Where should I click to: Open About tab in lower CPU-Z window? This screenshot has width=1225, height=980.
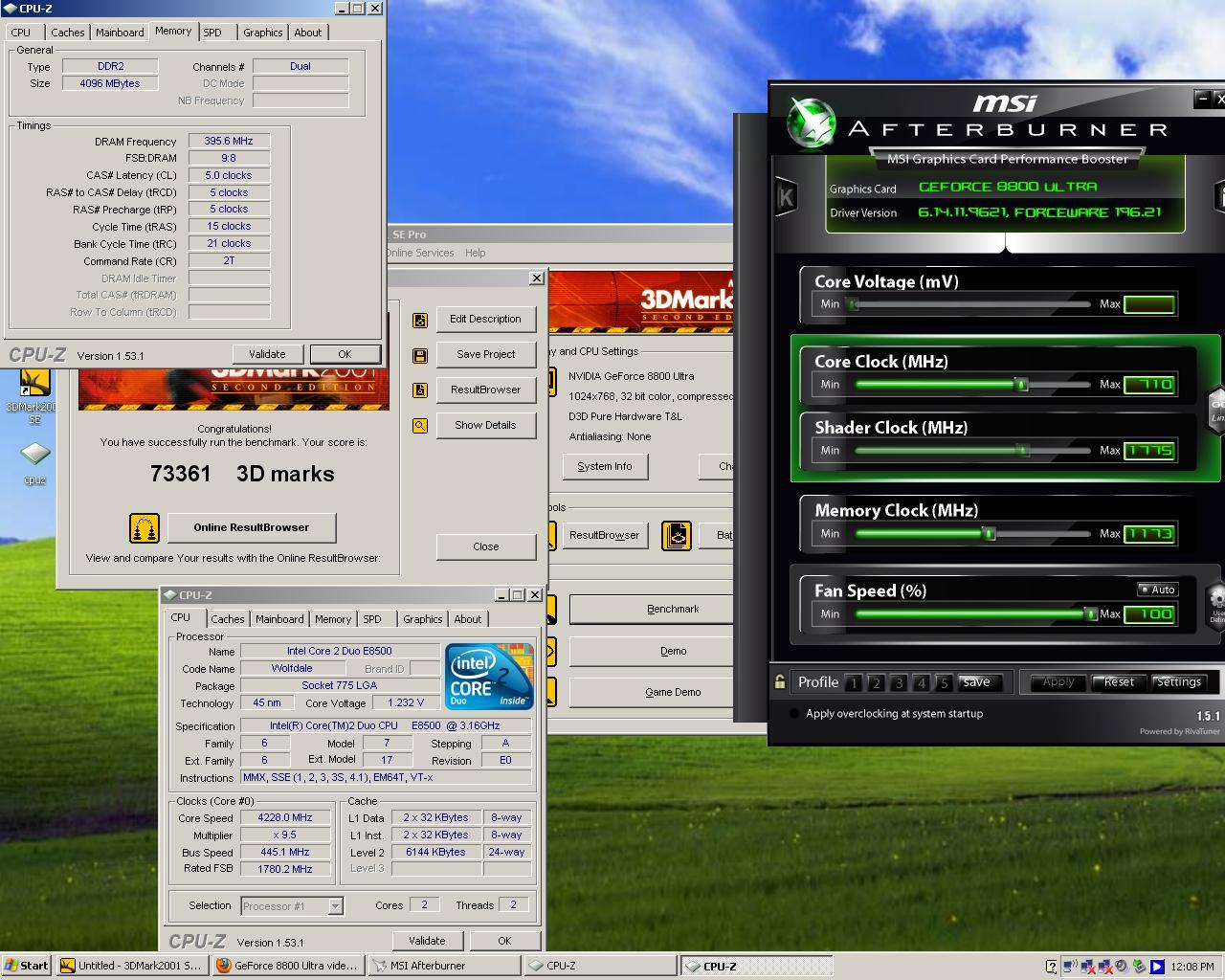click(468, 619)
